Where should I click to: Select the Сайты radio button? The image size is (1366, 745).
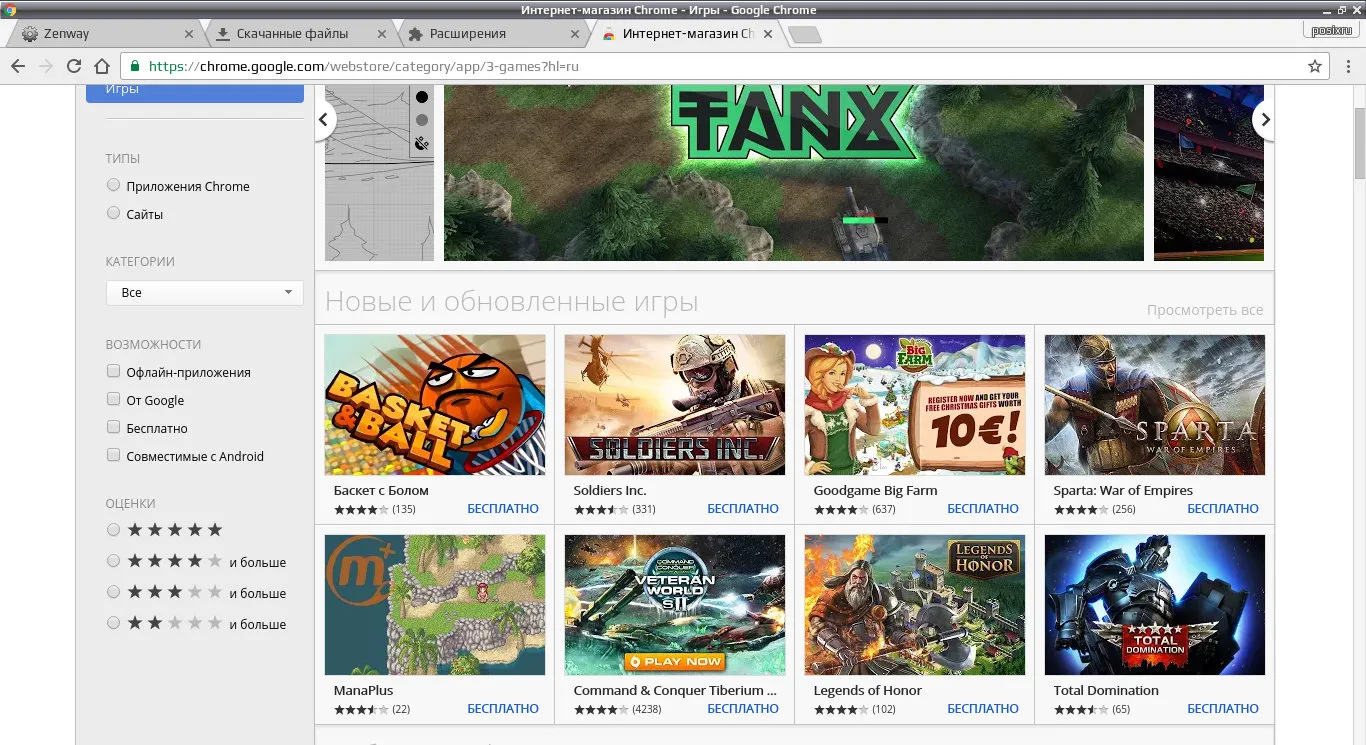tap(113, 213)
